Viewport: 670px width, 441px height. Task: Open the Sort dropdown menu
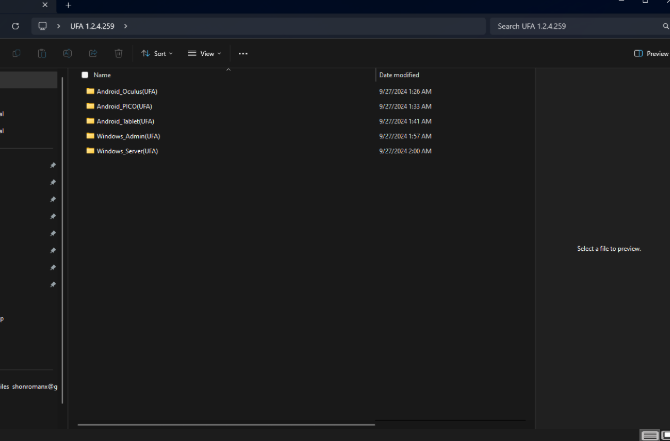[x=156, y=54]
